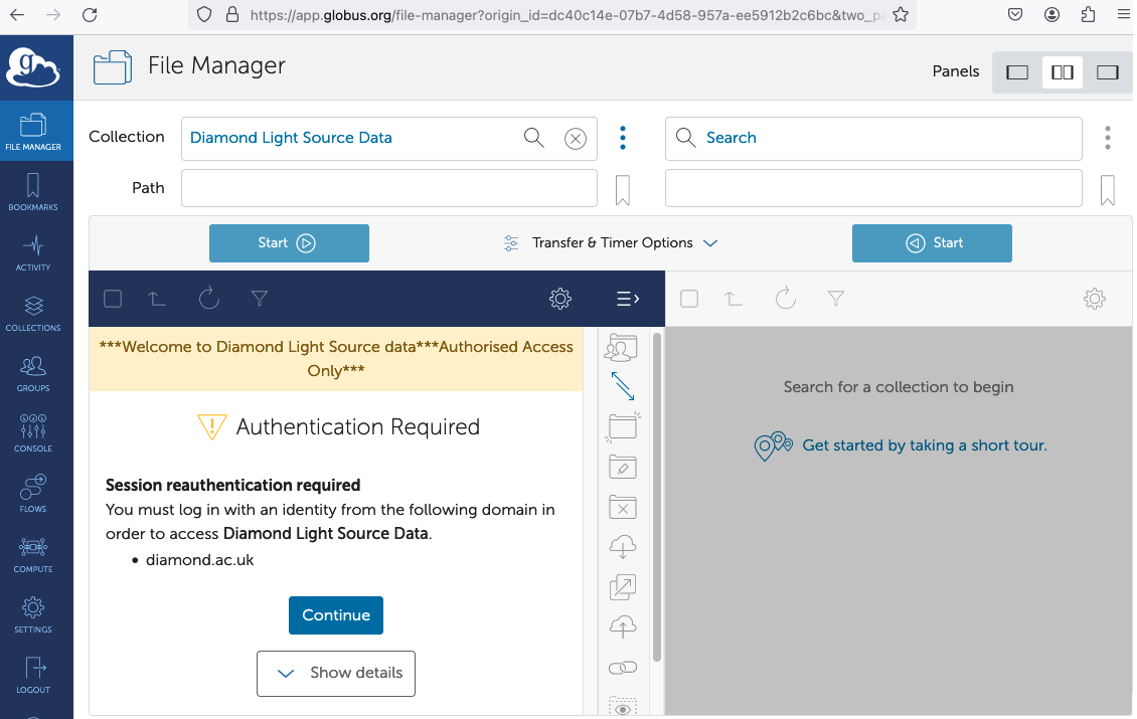Open the short tour link
1137x719 pixels.
pyautogui.click(x=925, y=445)
